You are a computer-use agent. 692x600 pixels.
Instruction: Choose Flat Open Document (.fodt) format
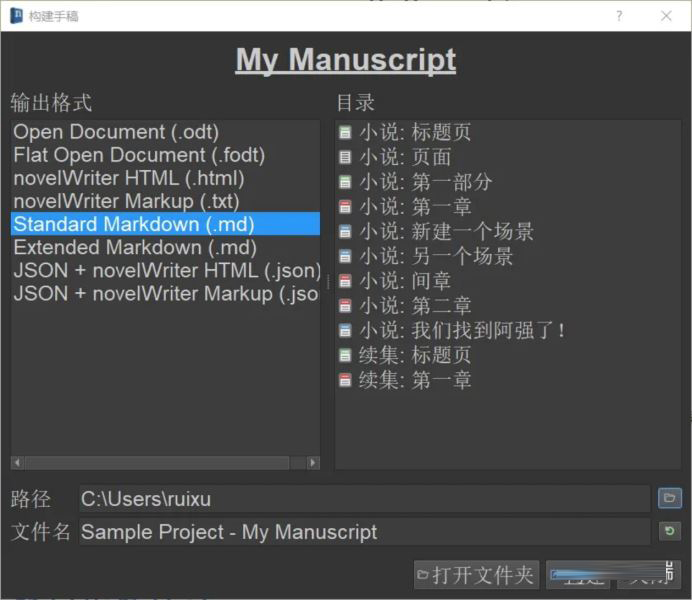click(x=165, y=155)
